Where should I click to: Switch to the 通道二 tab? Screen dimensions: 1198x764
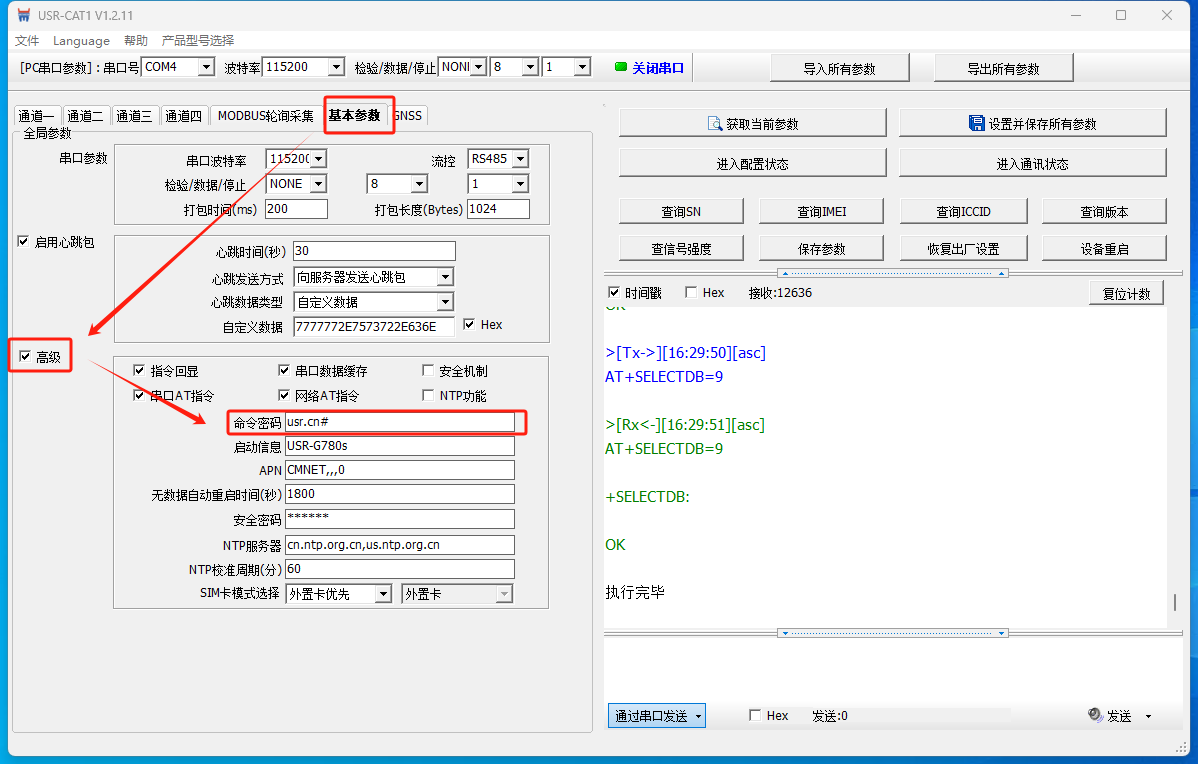[x=86, y=116]
